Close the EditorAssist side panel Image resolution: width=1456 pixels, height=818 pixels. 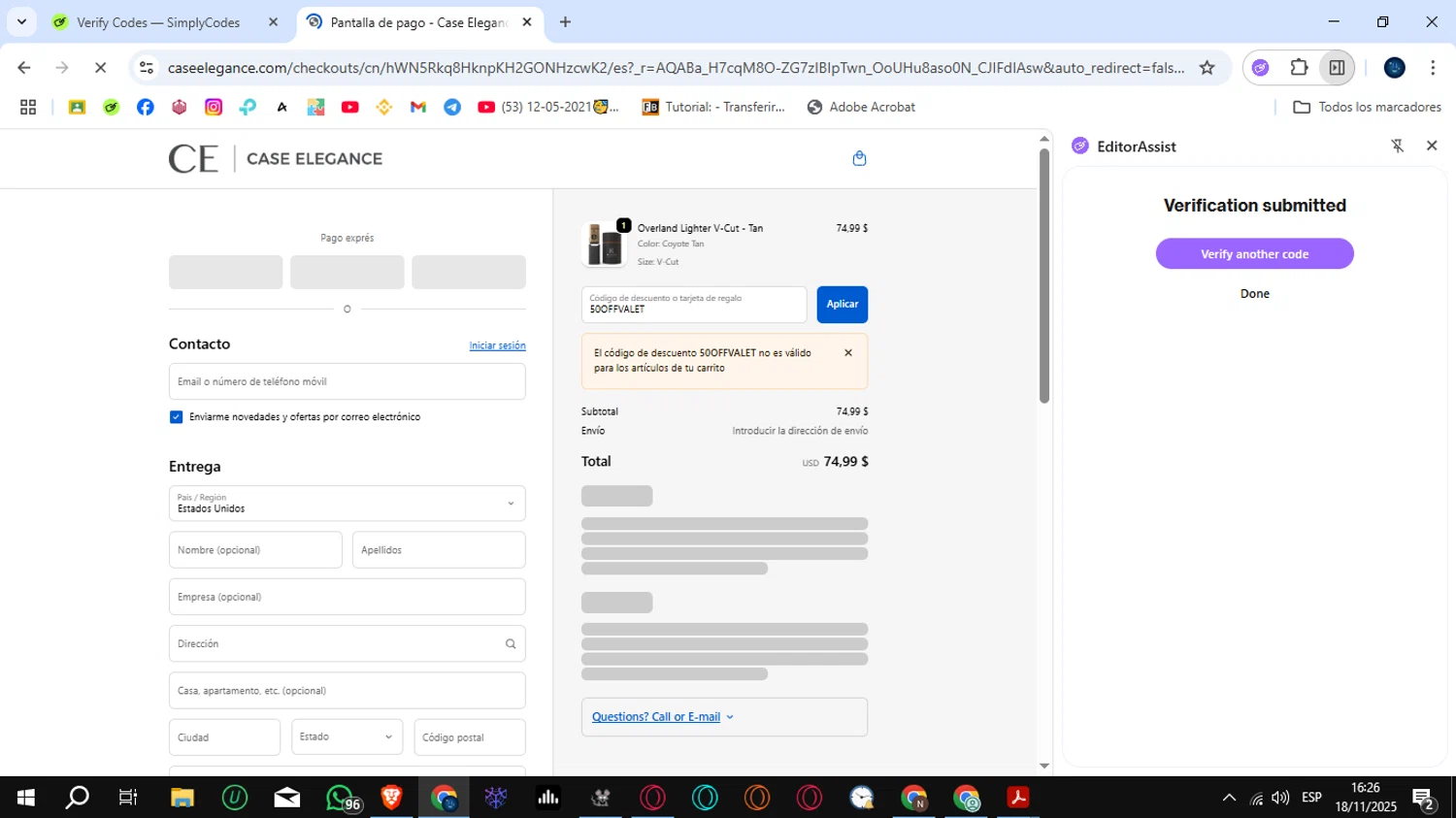pos(1432,146)
